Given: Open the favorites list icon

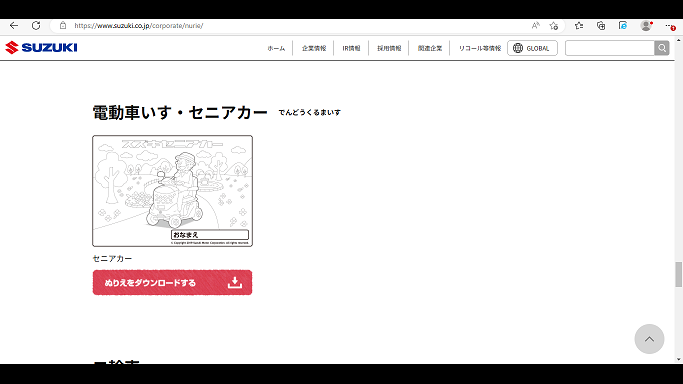Looking at the screenshot, I should point(579,26).
